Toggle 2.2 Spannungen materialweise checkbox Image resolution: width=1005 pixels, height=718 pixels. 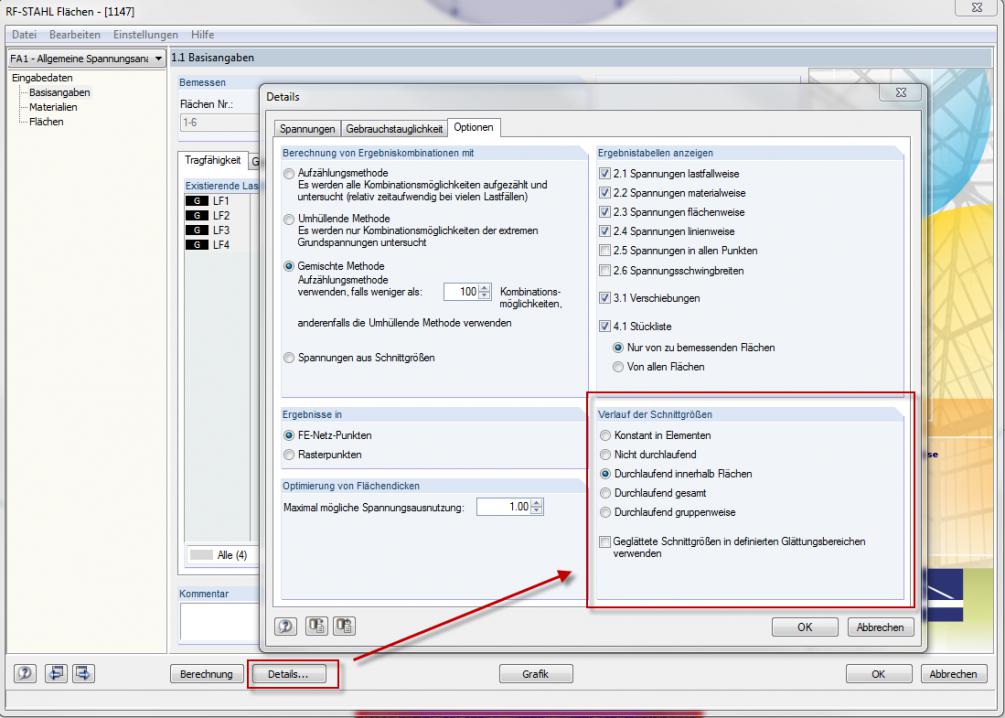click(x=604, y=193)
